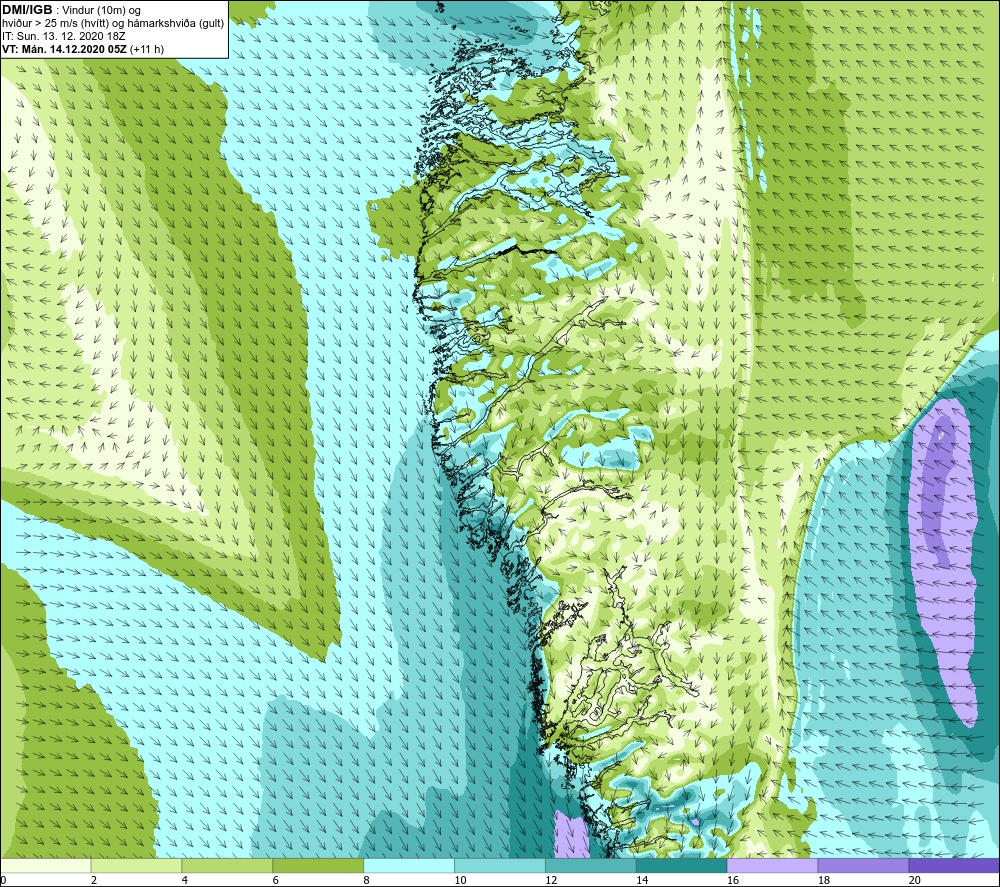
Task: Click the '(+11 h)' forecast offset text
Action: tap(147, 49)
